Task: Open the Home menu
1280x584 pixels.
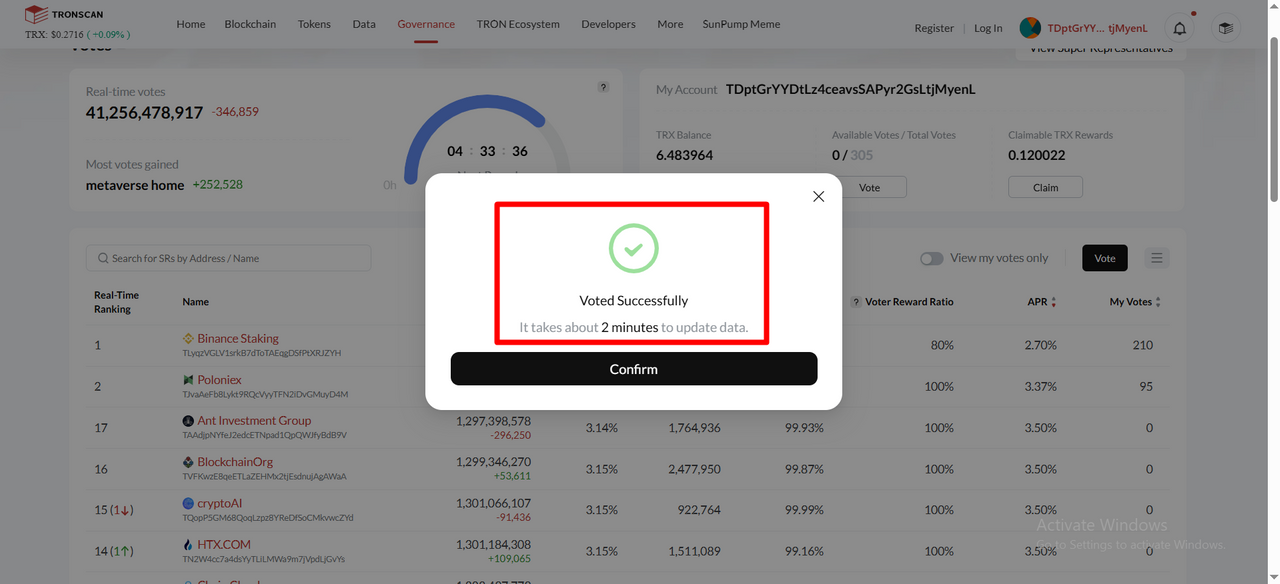Action: click(191, 24)
